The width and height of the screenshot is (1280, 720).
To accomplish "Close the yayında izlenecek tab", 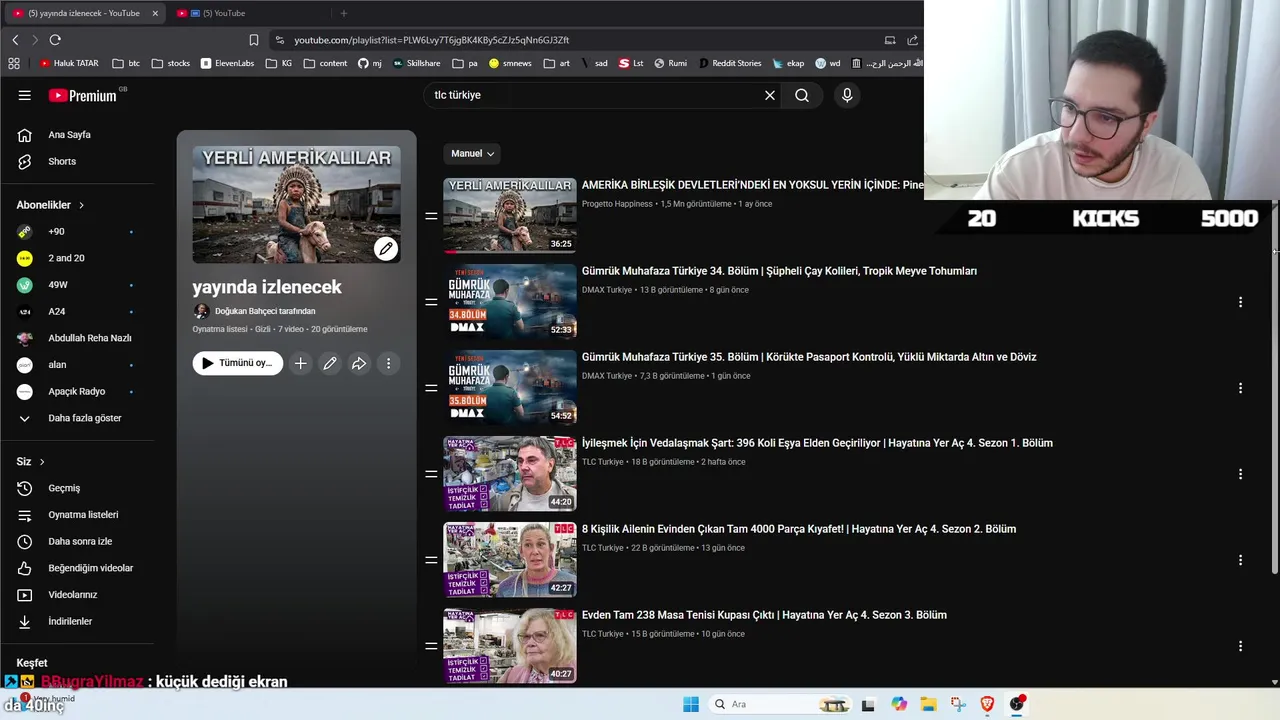I will [x=155, y=13].
